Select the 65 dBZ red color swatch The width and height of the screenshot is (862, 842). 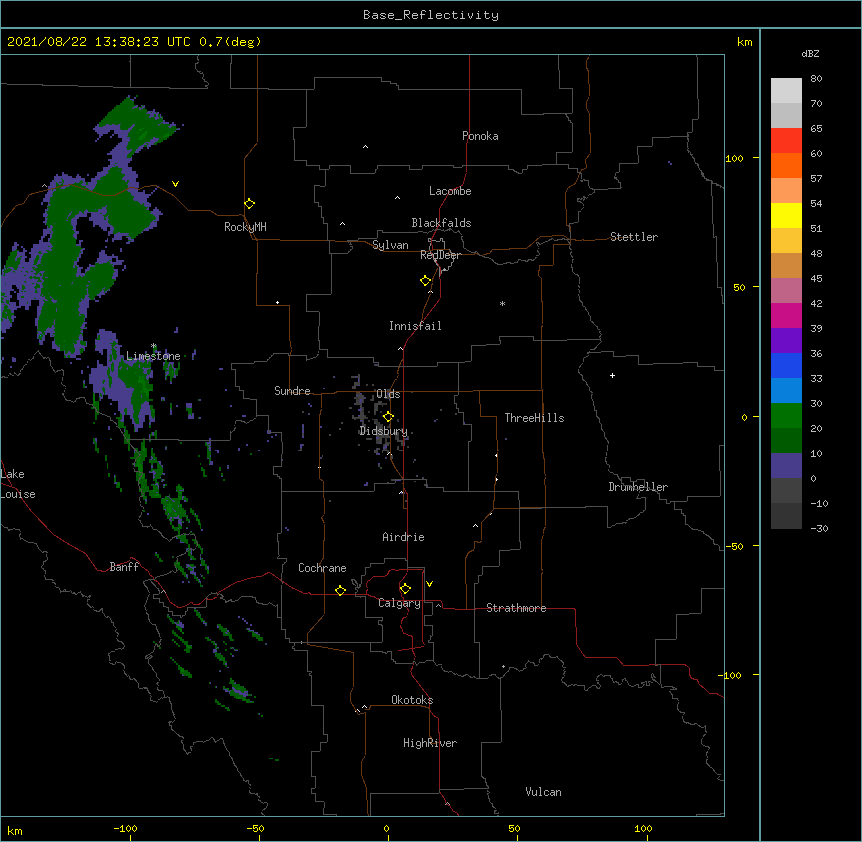(786, 140)
